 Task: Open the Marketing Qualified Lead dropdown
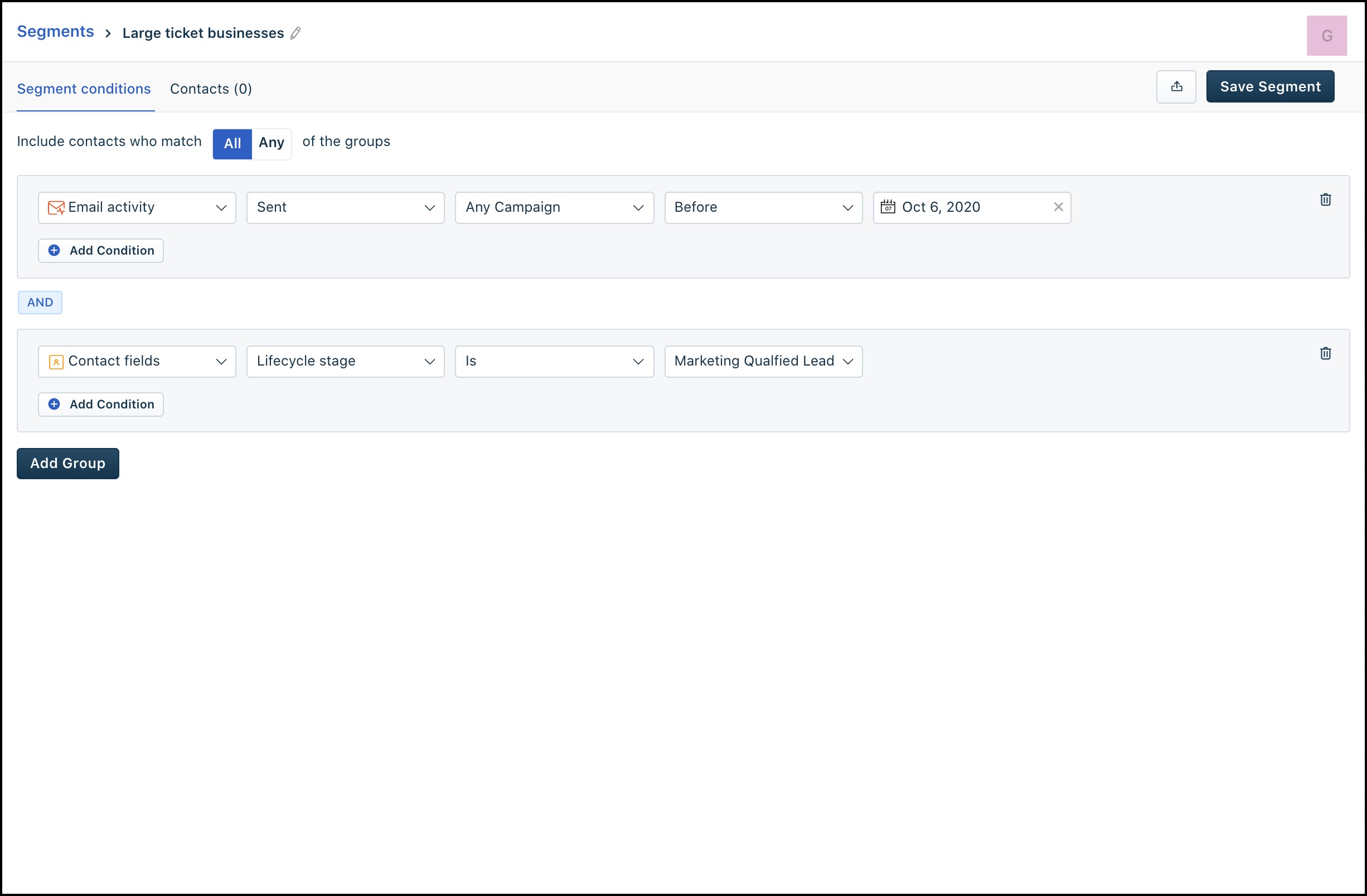point(763,362)
